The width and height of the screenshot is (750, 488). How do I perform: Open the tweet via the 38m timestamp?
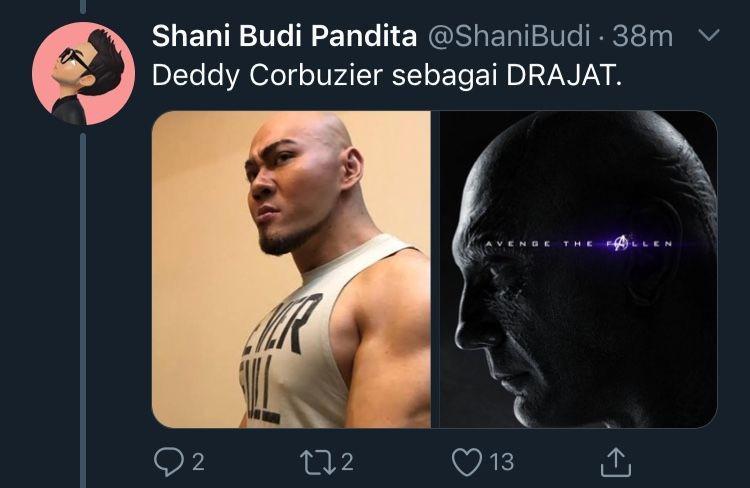click(642, 36)
